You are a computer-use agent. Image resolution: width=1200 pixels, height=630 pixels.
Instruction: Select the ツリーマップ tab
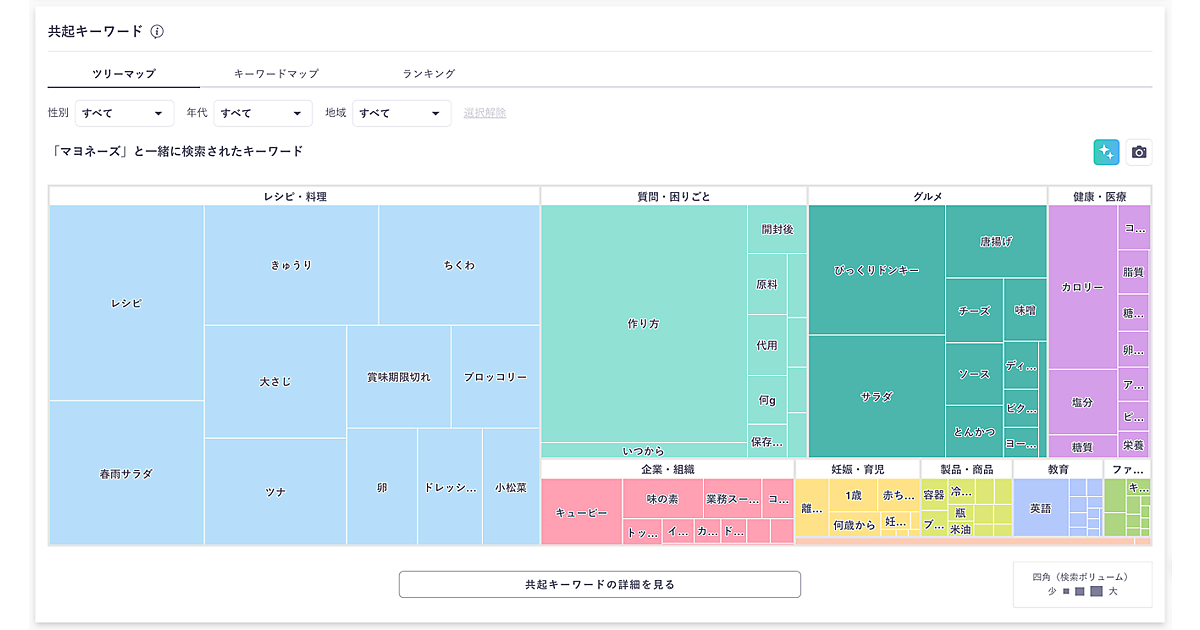(124, 74)
